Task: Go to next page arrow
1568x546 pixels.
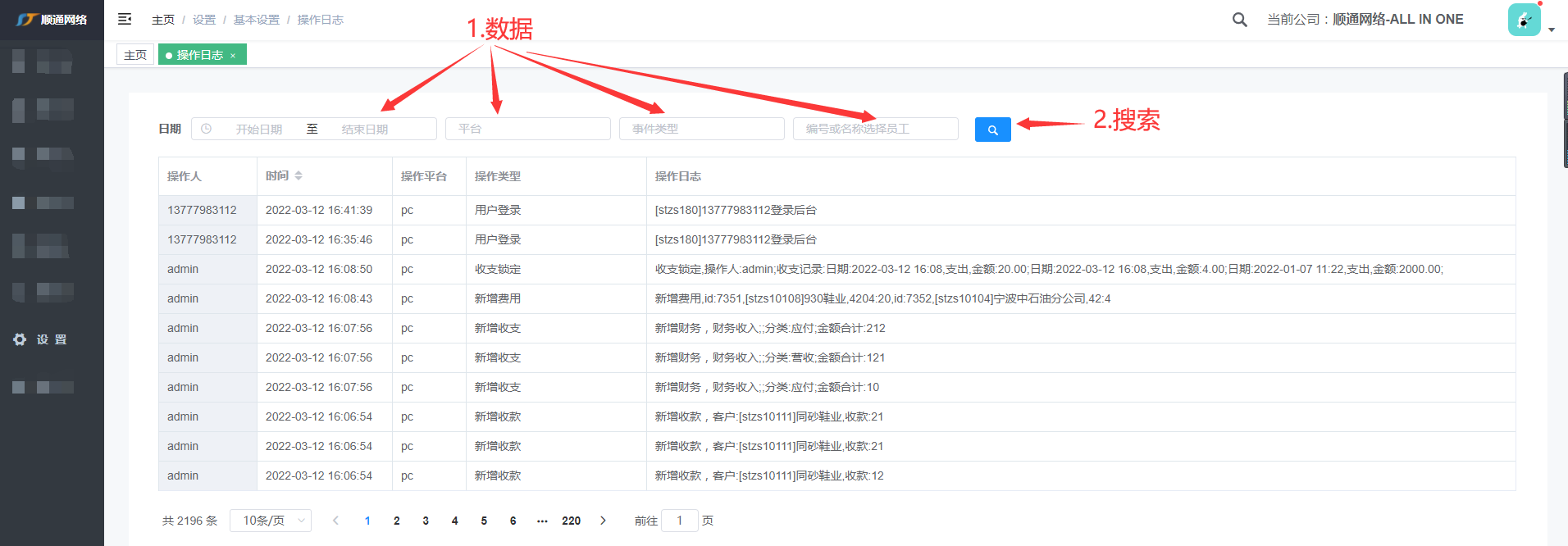Action: pyautogui.click(x=603, y=521)
